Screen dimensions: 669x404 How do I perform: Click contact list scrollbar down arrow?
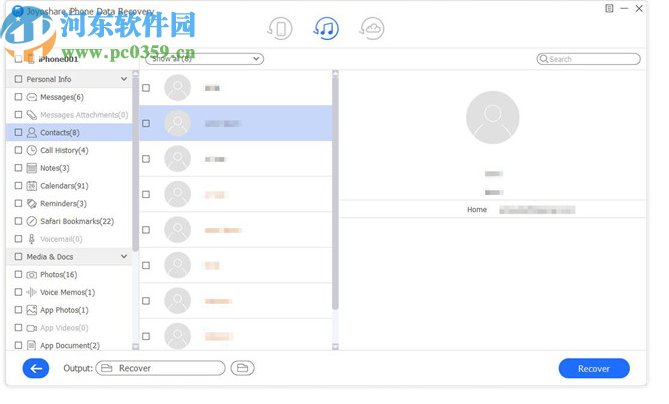[x=335, y=346]
